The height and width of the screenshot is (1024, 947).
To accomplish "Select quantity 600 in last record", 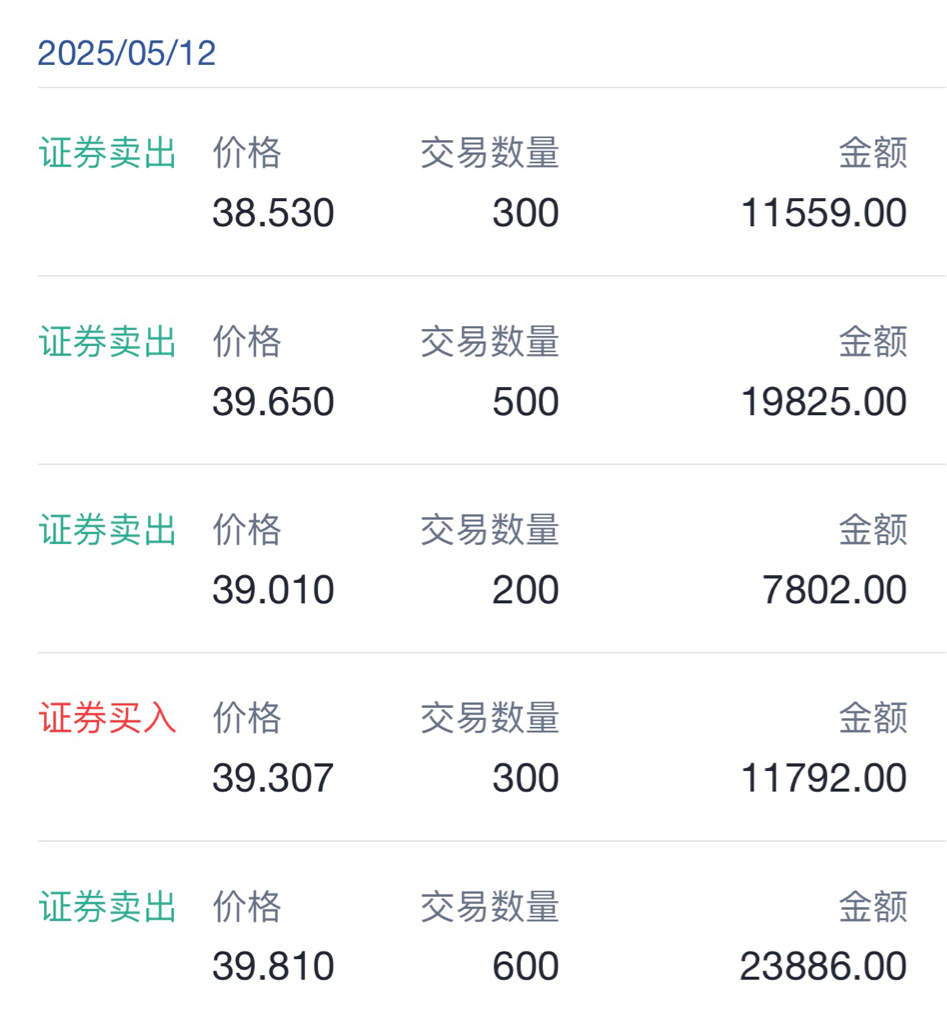I will point(526,966).
